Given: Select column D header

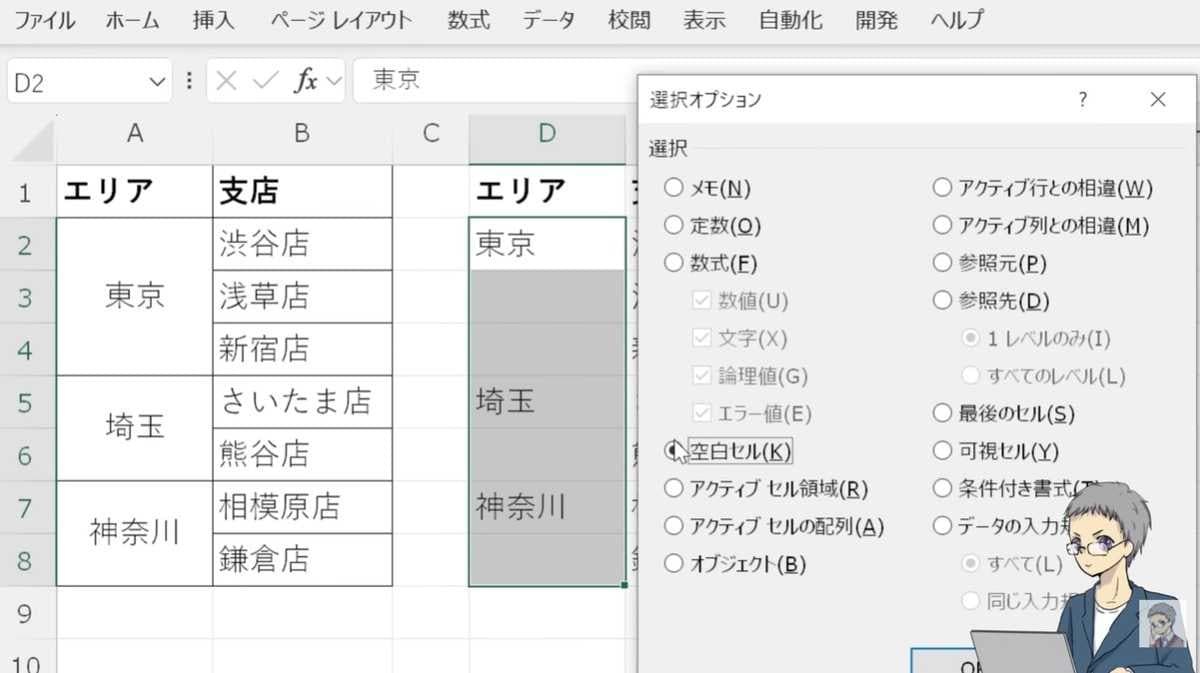Looking at the screenshot, I should click(546, 133).
